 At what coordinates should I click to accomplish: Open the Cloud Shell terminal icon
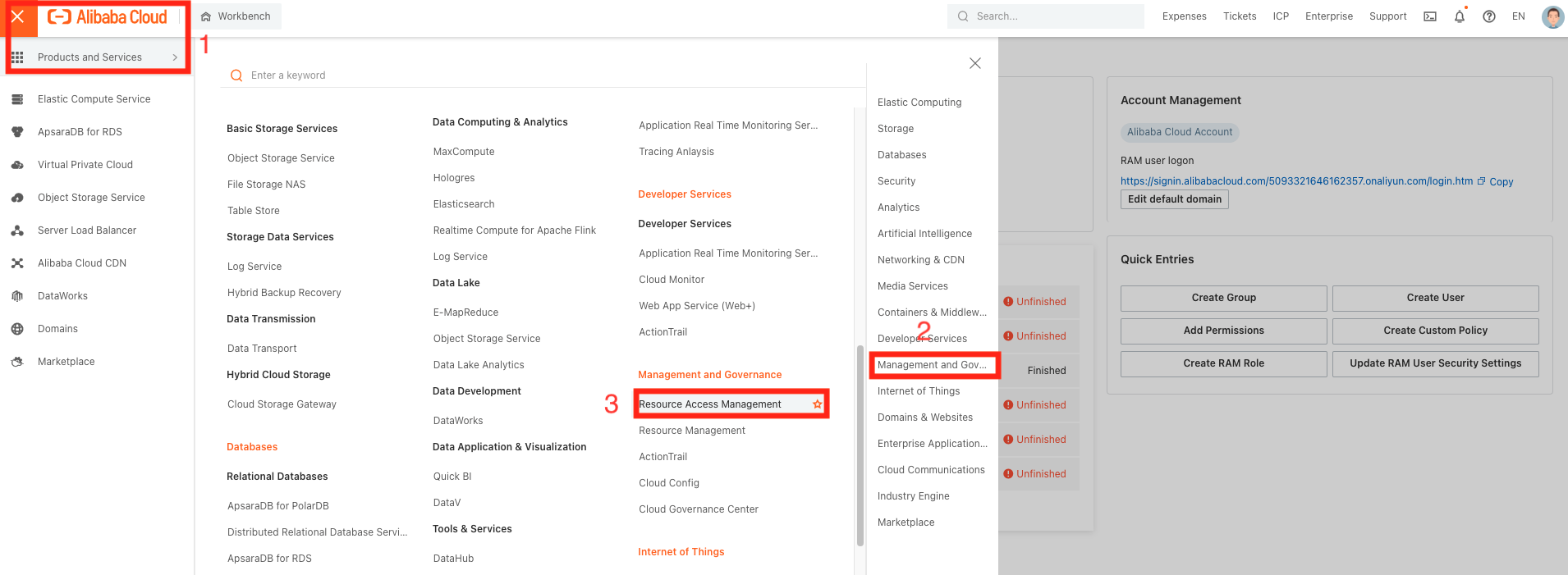[x=1430, y=16]
